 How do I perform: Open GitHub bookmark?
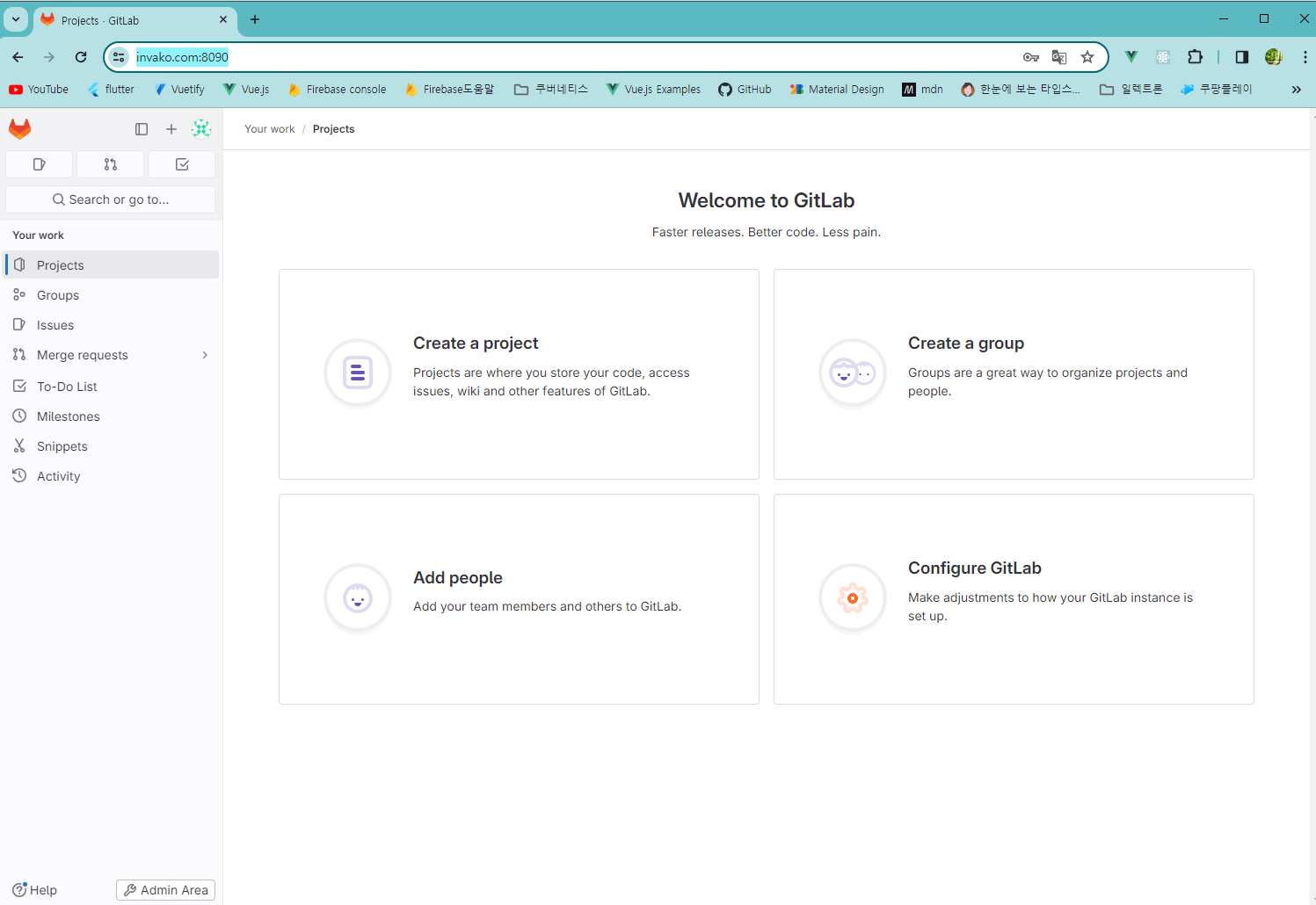(745, 90)
